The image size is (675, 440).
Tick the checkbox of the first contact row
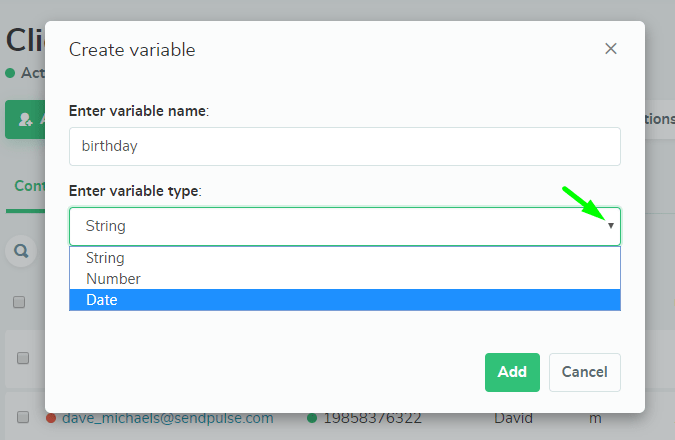[23, 358]
